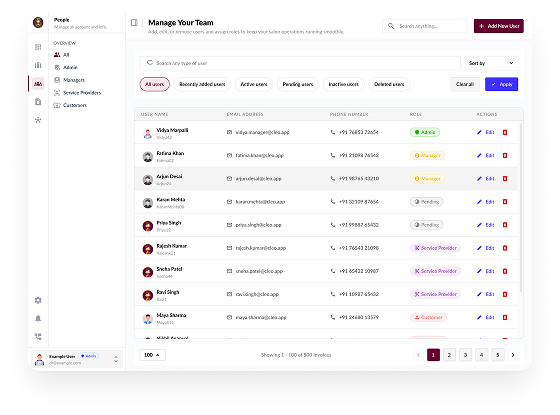
Task: Open notifications bell in left rail
Action: tap(38, 318)
